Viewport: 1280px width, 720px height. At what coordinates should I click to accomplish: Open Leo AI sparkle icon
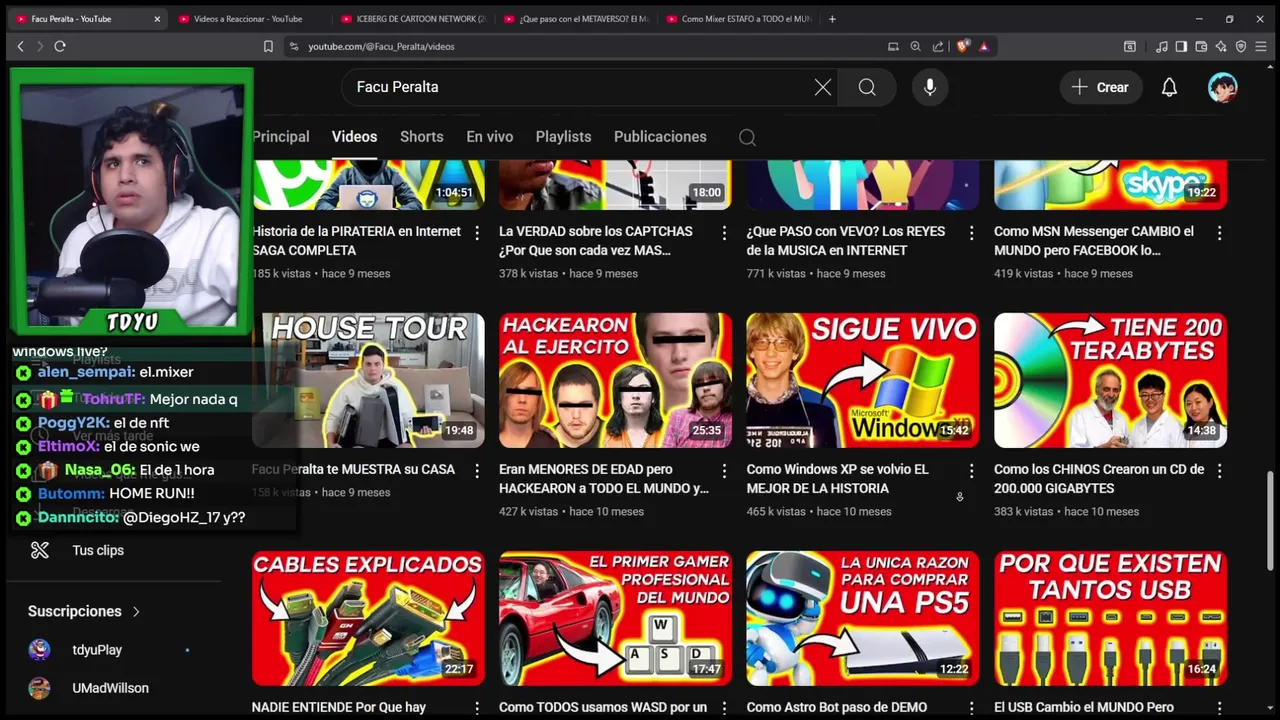(x=1221, y=46)
